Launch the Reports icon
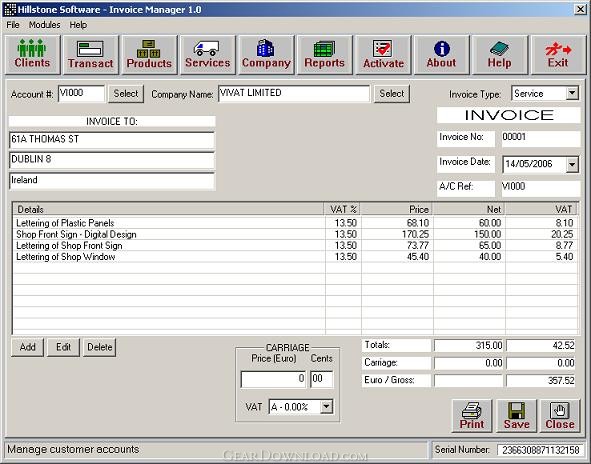Screen dimensions: 591x464 pos(325,55)
